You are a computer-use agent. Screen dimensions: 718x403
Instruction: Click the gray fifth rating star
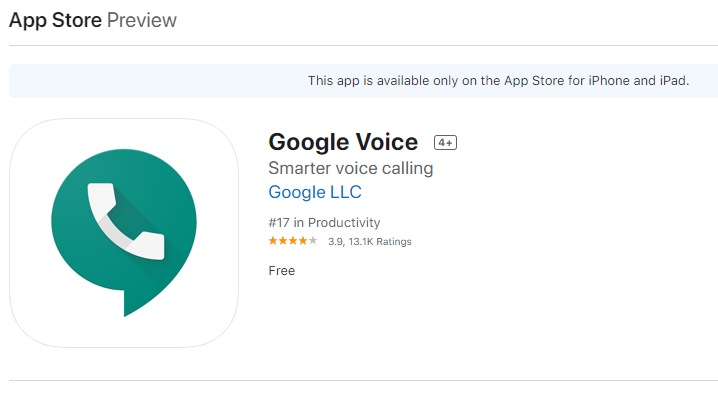click(x=313, y=241)
